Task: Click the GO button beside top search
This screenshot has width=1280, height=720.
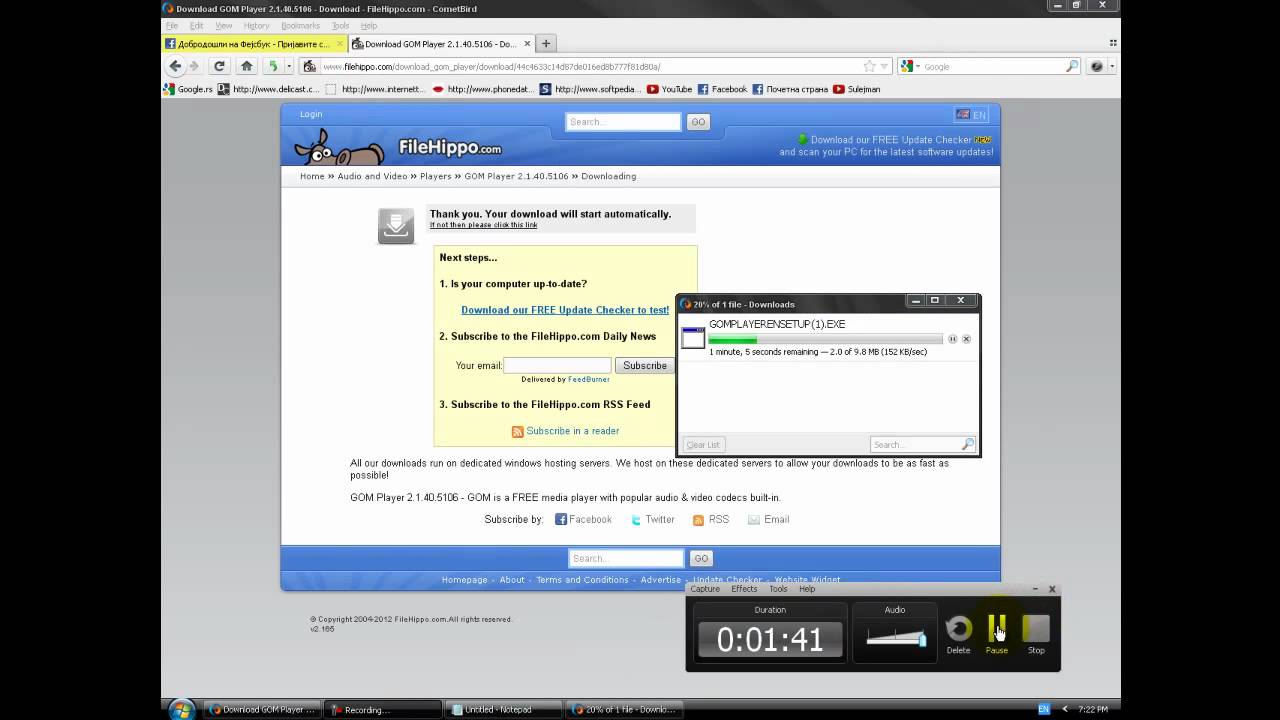Action: [698, 122]
